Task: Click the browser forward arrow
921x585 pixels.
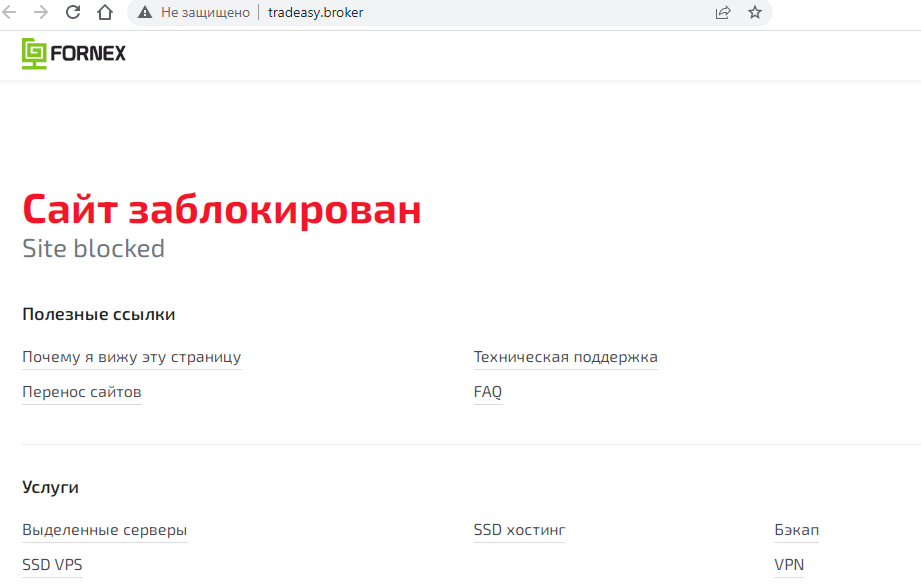Action: (x=41, y=13)
